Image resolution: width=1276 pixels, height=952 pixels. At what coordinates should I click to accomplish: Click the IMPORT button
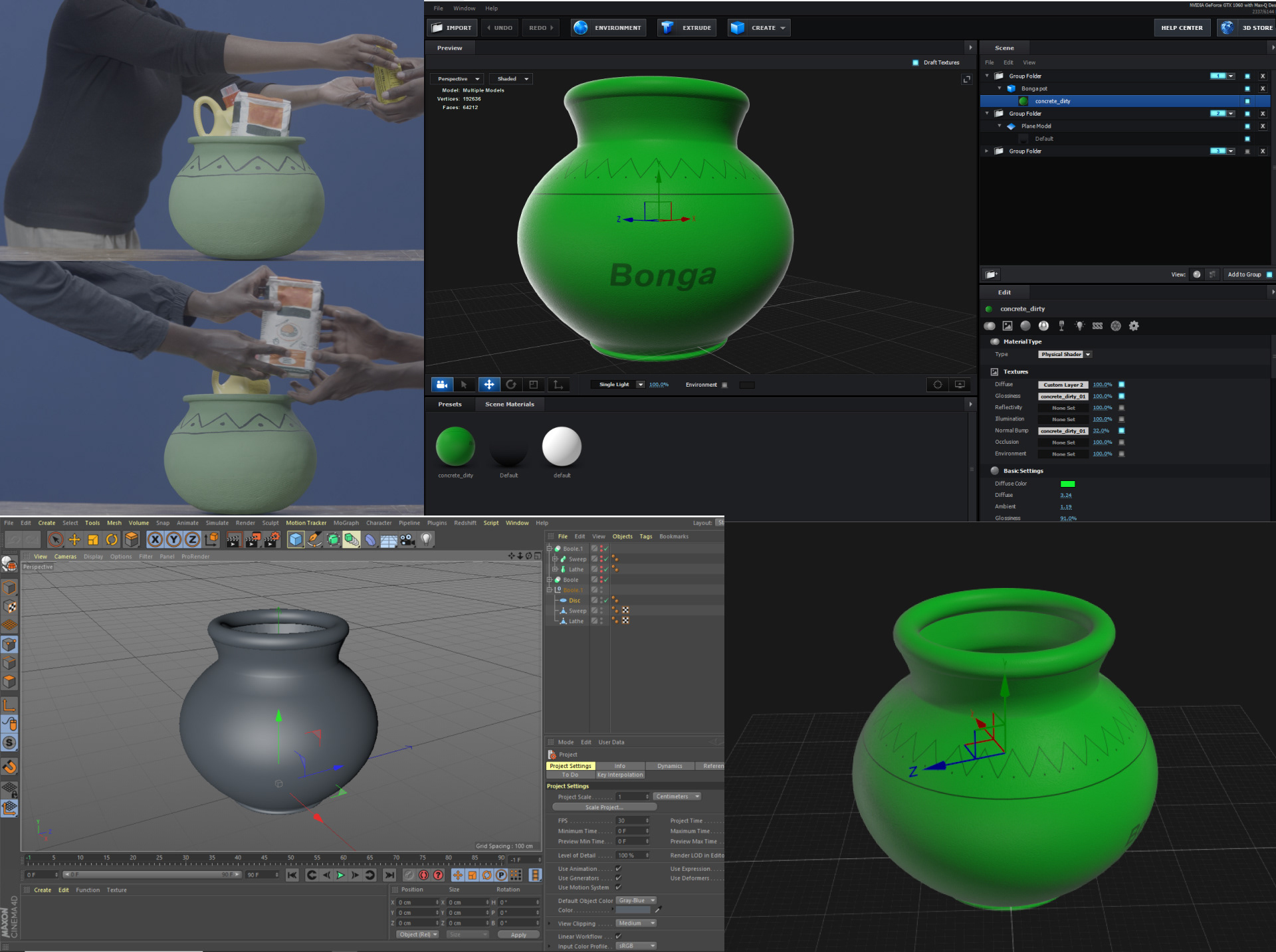tap(452, 28)
